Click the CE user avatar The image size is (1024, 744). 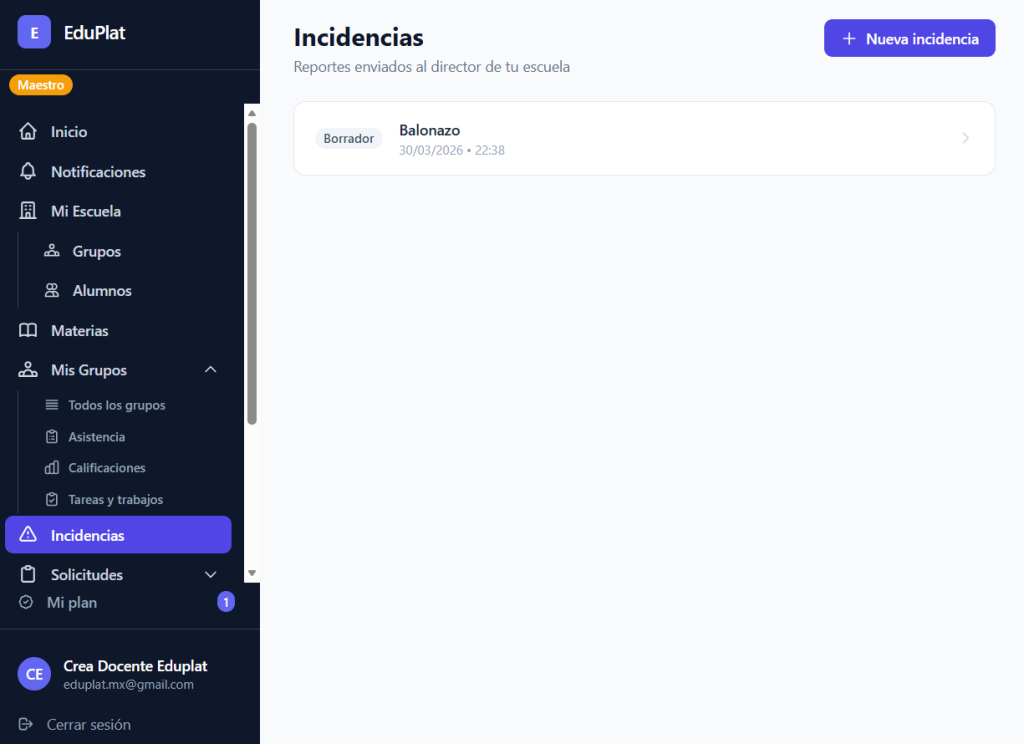[x=34, y=674]
